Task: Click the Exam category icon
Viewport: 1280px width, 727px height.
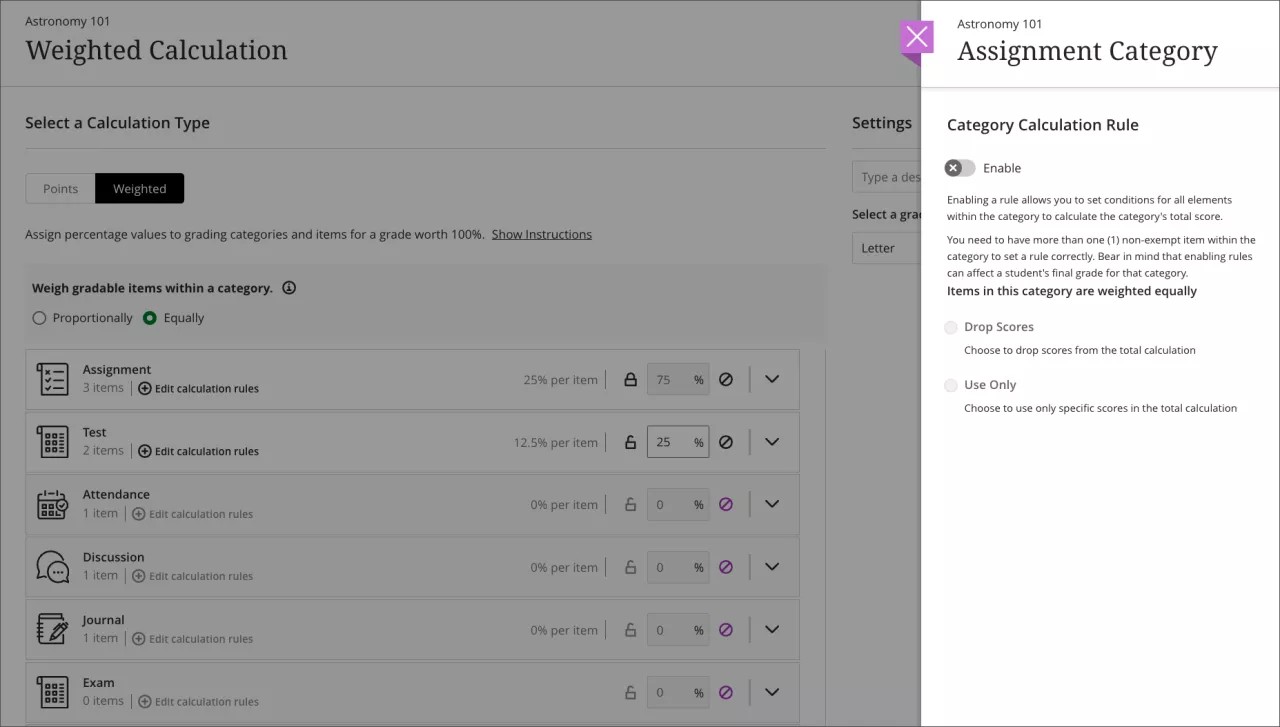Action: pos(53,691)
